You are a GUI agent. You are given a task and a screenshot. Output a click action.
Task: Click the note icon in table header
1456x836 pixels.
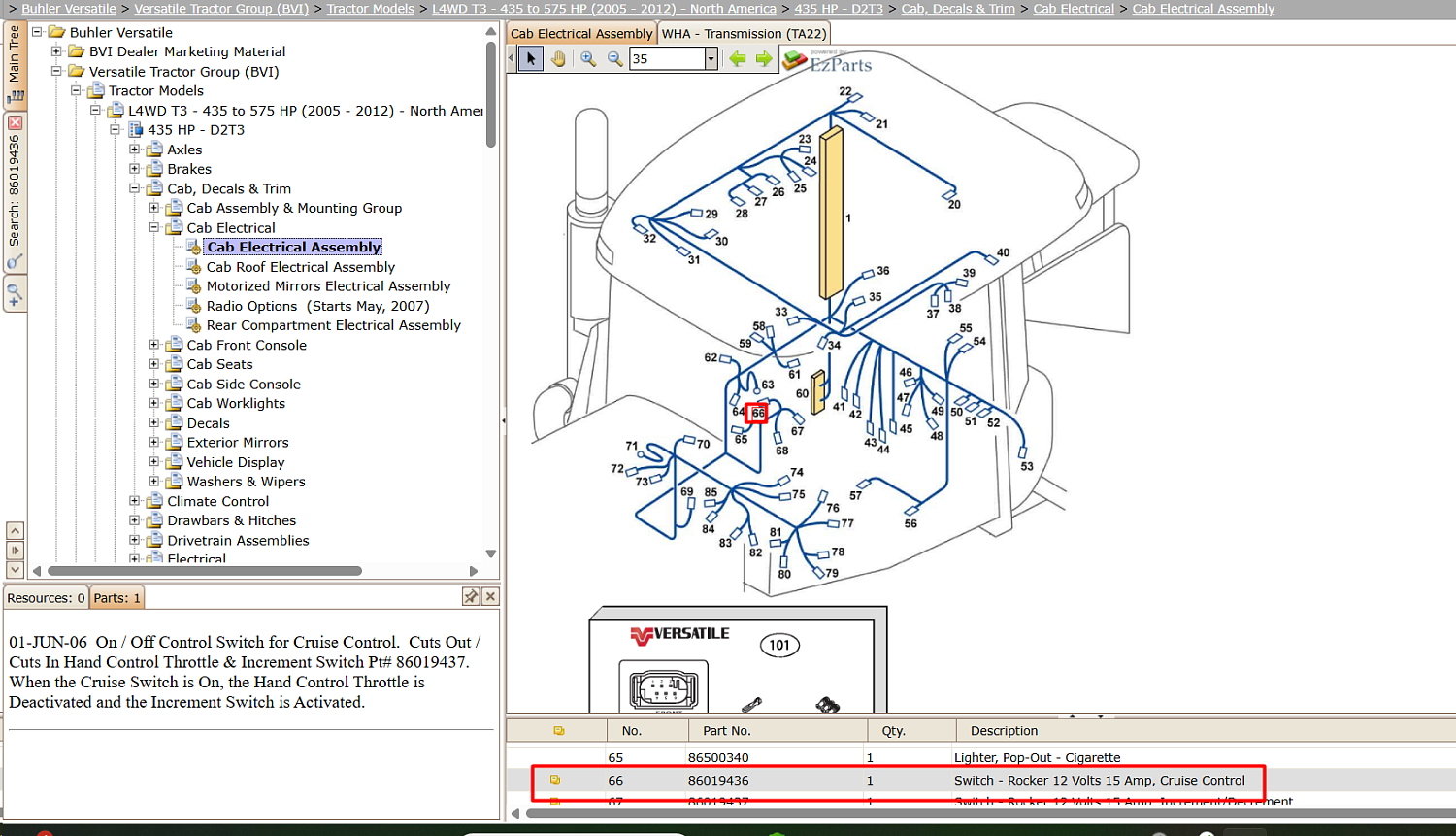point(558,731)
